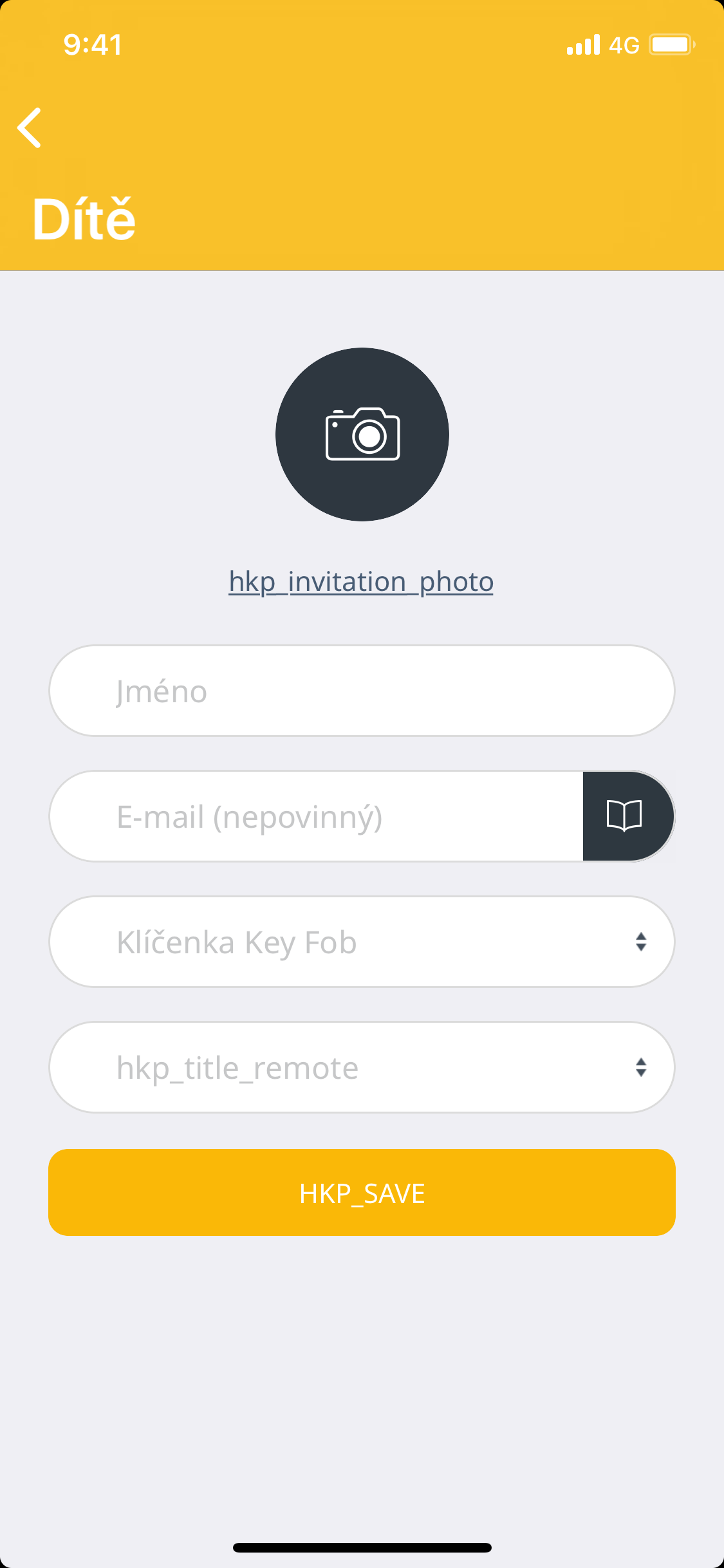
Task: Tap the cellular signal strength bars
Action: 583,45
